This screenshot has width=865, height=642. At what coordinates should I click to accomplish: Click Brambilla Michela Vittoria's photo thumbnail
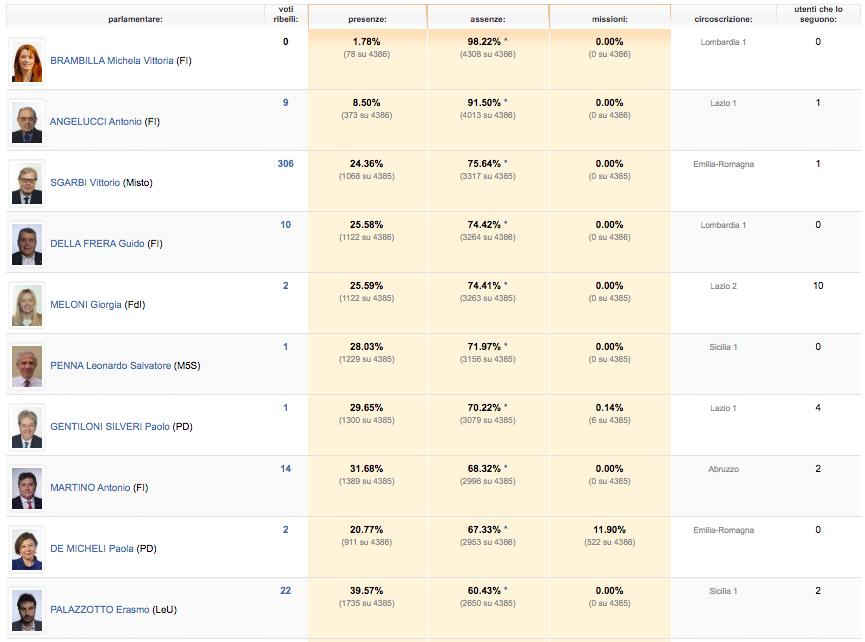click(x=26, y=61)
